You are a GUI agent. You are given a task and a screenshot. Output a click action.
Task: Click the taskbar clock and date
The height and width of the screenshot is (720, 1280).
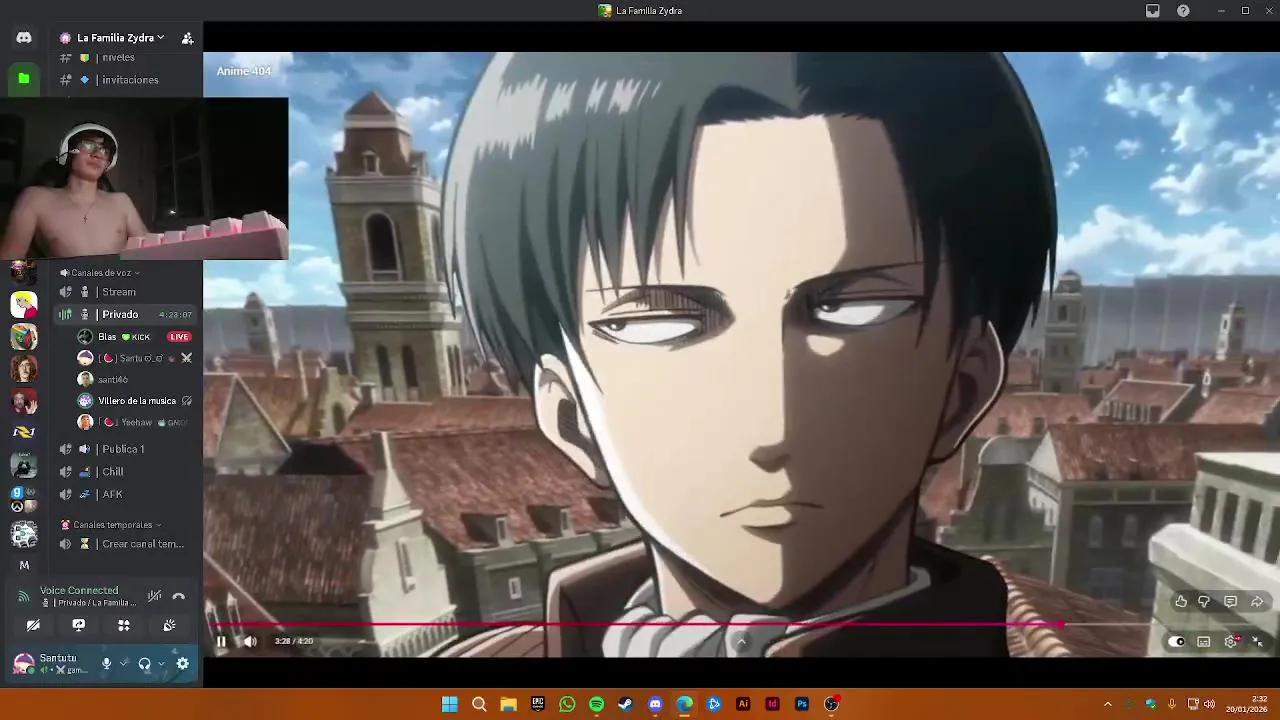1246,704
